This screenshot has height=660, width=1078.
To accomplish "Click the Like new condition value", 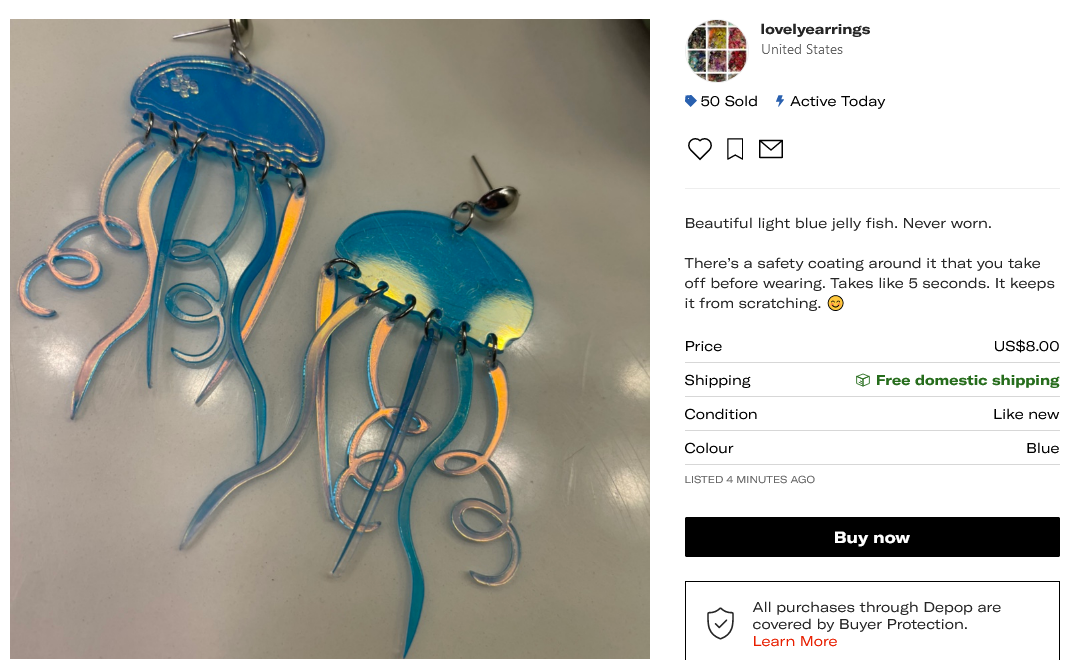I will (x=1026, y=415).
